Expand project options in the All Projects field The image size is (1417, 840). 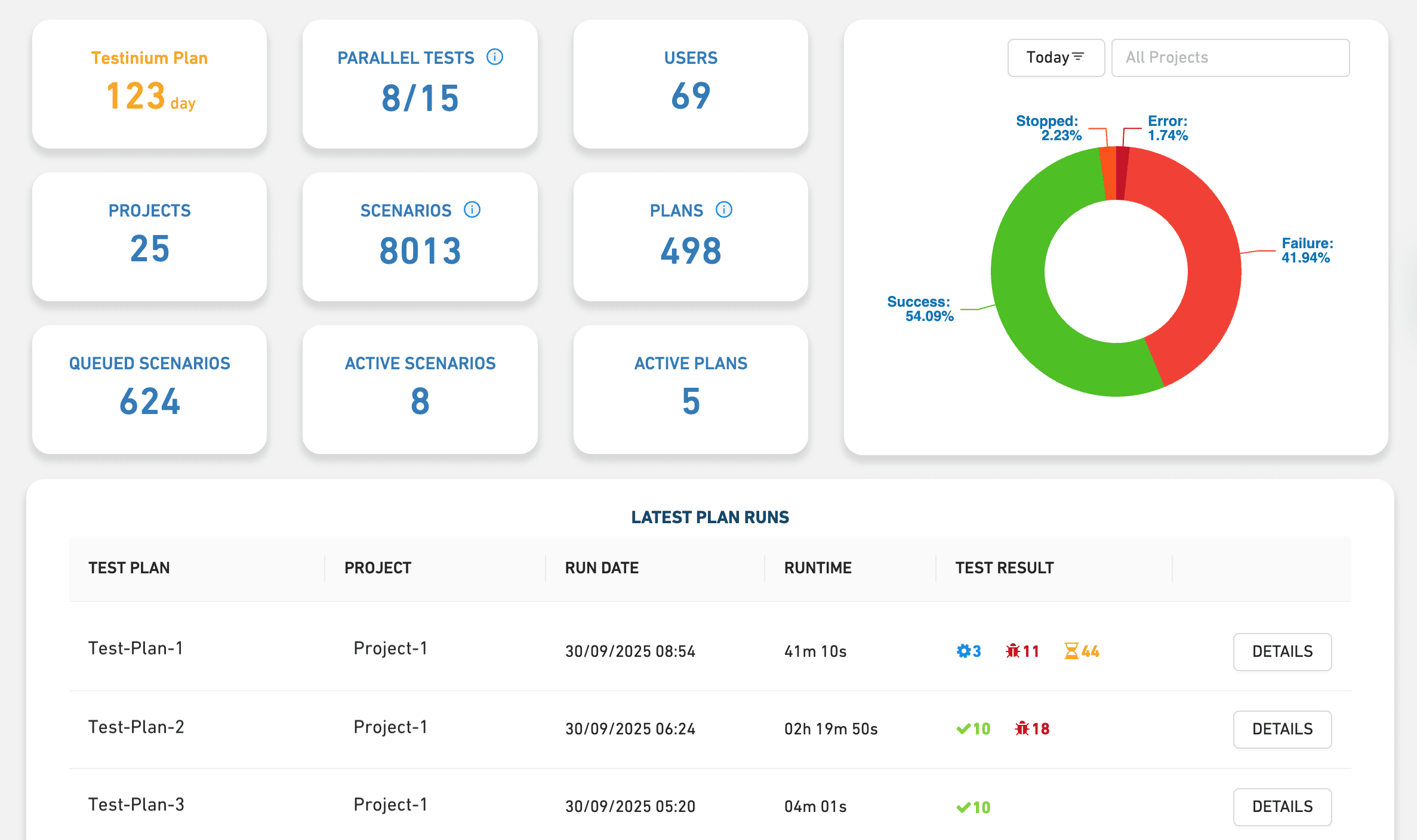pyautogui.click(x=1230, y=57)
